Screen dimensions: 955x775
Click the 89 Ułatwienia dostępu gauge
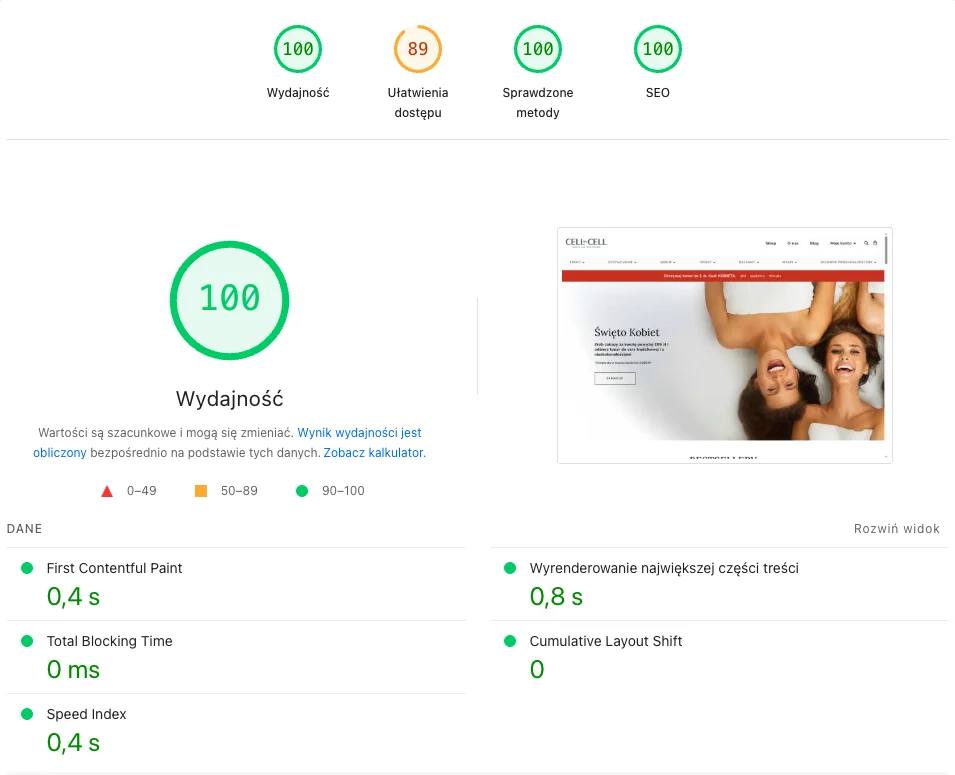pyautogui.click(x=418, y=50)
